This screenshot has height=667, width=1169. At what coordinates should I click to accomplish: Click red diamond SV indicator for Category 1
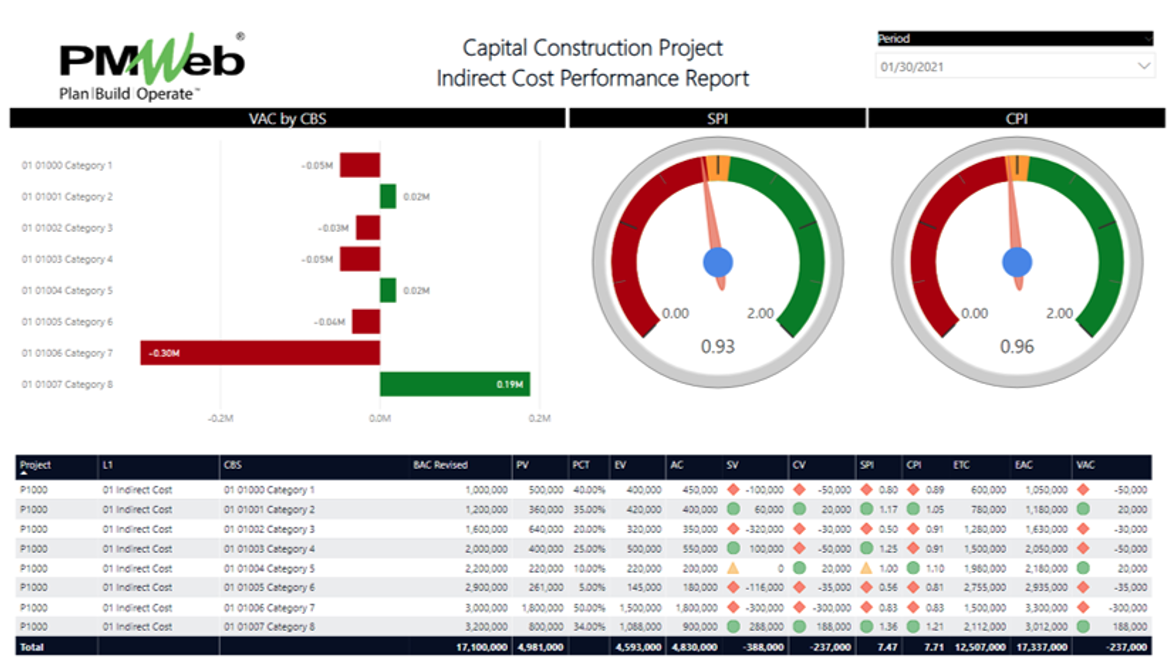[x=732, y=490]
